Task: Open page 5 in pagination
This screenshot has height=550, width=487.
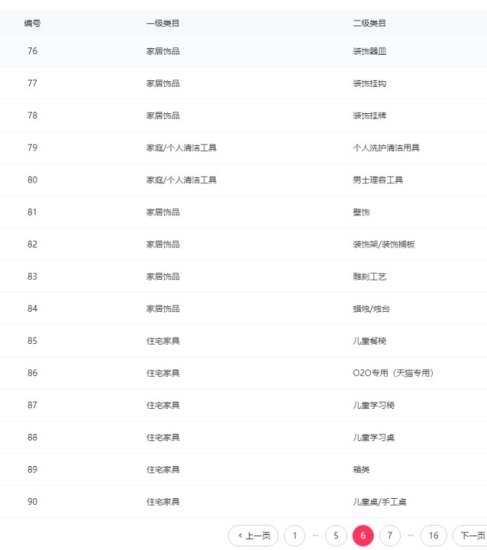Action: coord(336,535)
